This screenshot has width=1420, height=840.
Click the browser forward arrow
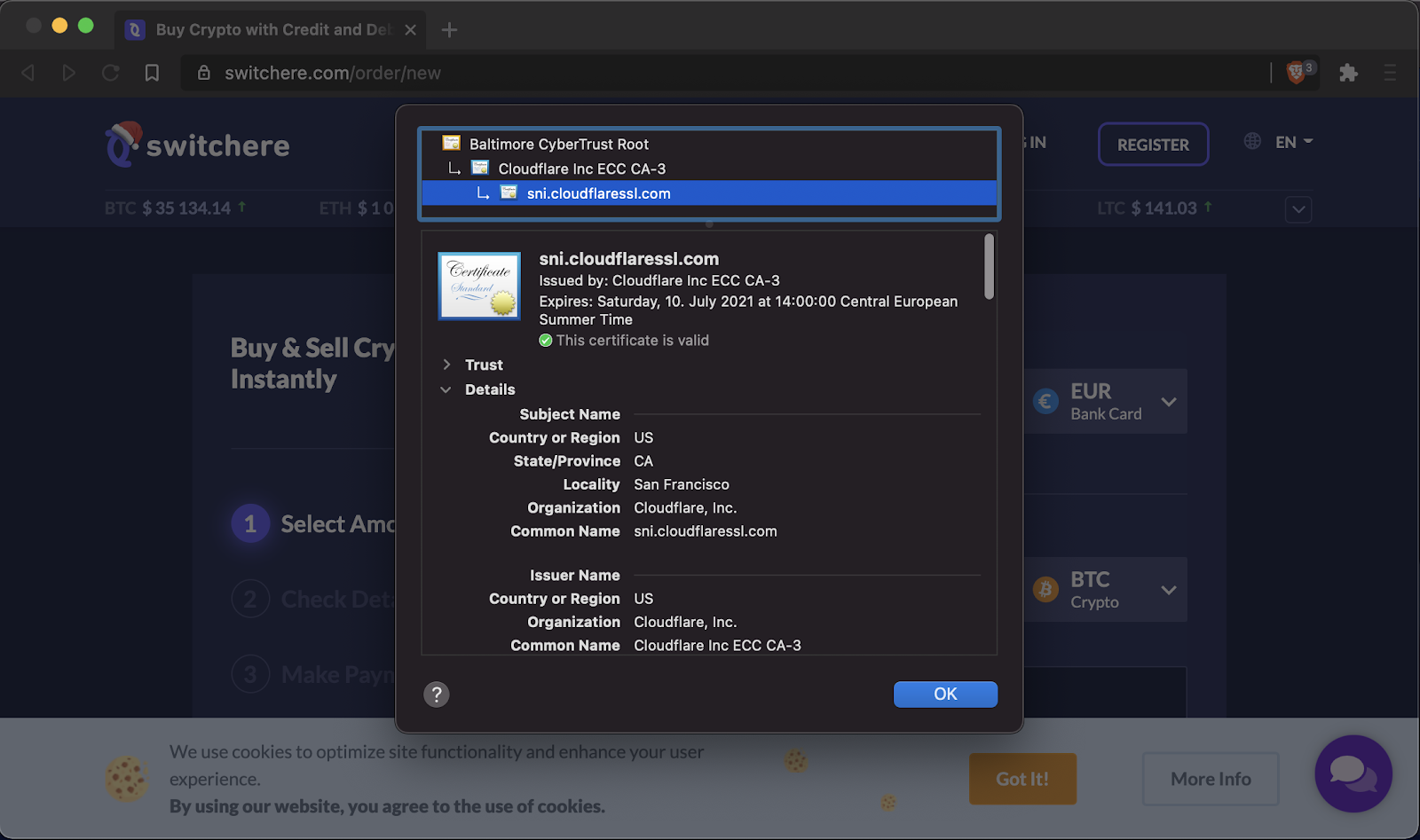(x=68, y=73)
